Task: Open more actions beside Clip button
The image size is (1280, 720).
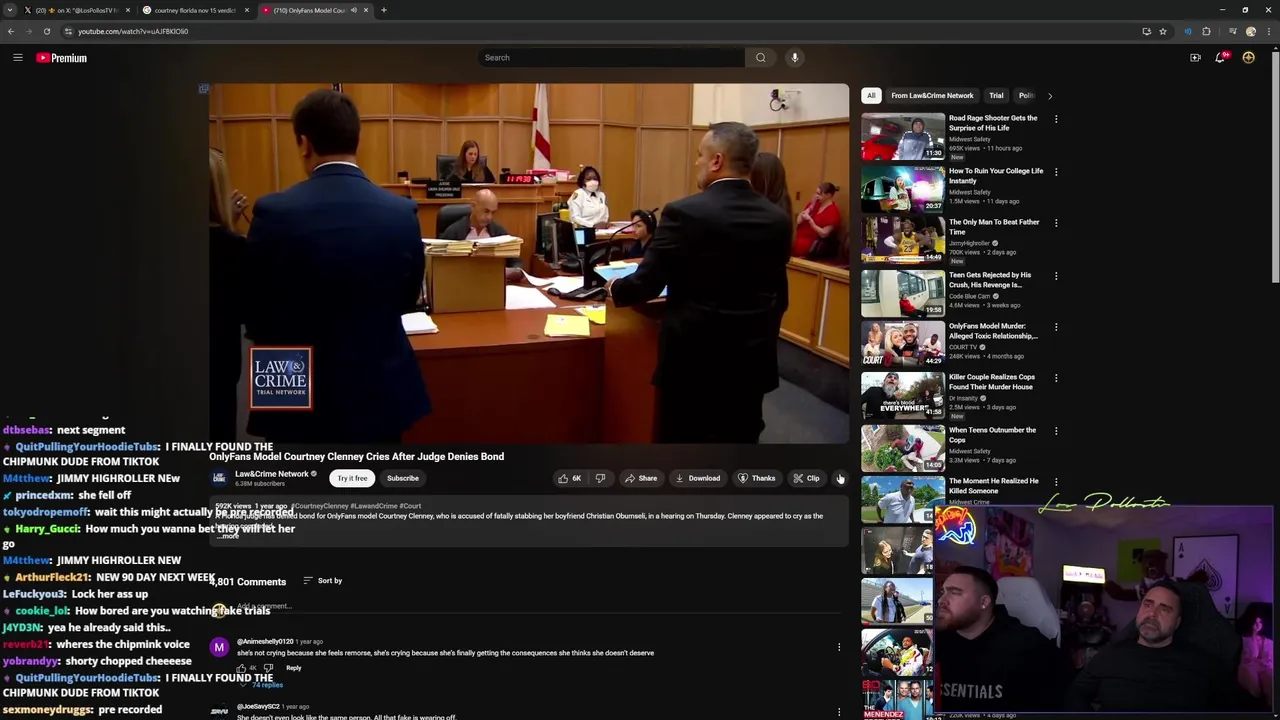Action: (x=840, y=478)
